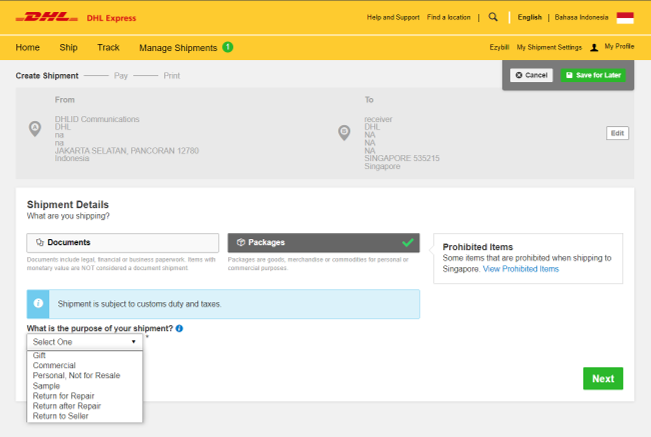Select the Packages shipment type
Viewport: 651px width, 437px height.
[323, 243]
